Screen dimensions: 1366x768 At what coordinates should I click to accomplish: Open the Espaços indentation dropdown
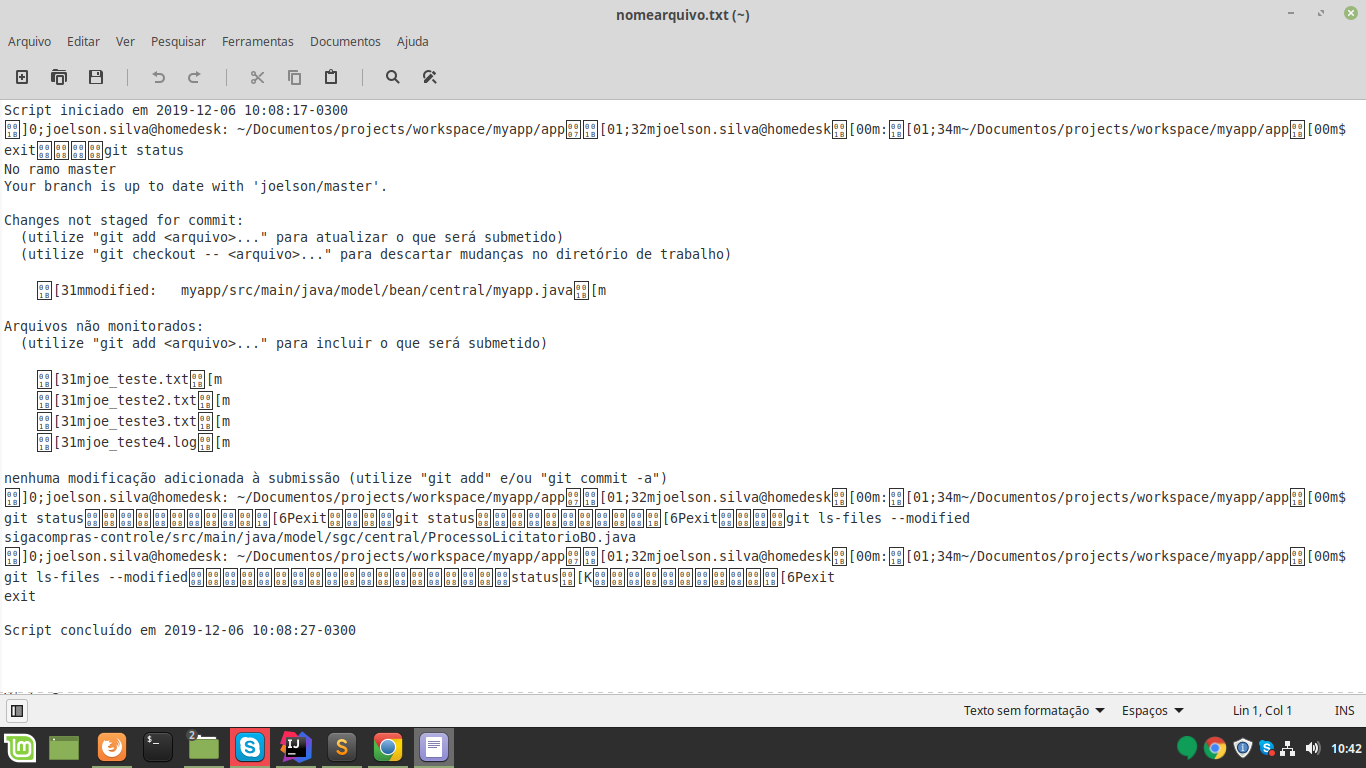point(1153,711)
